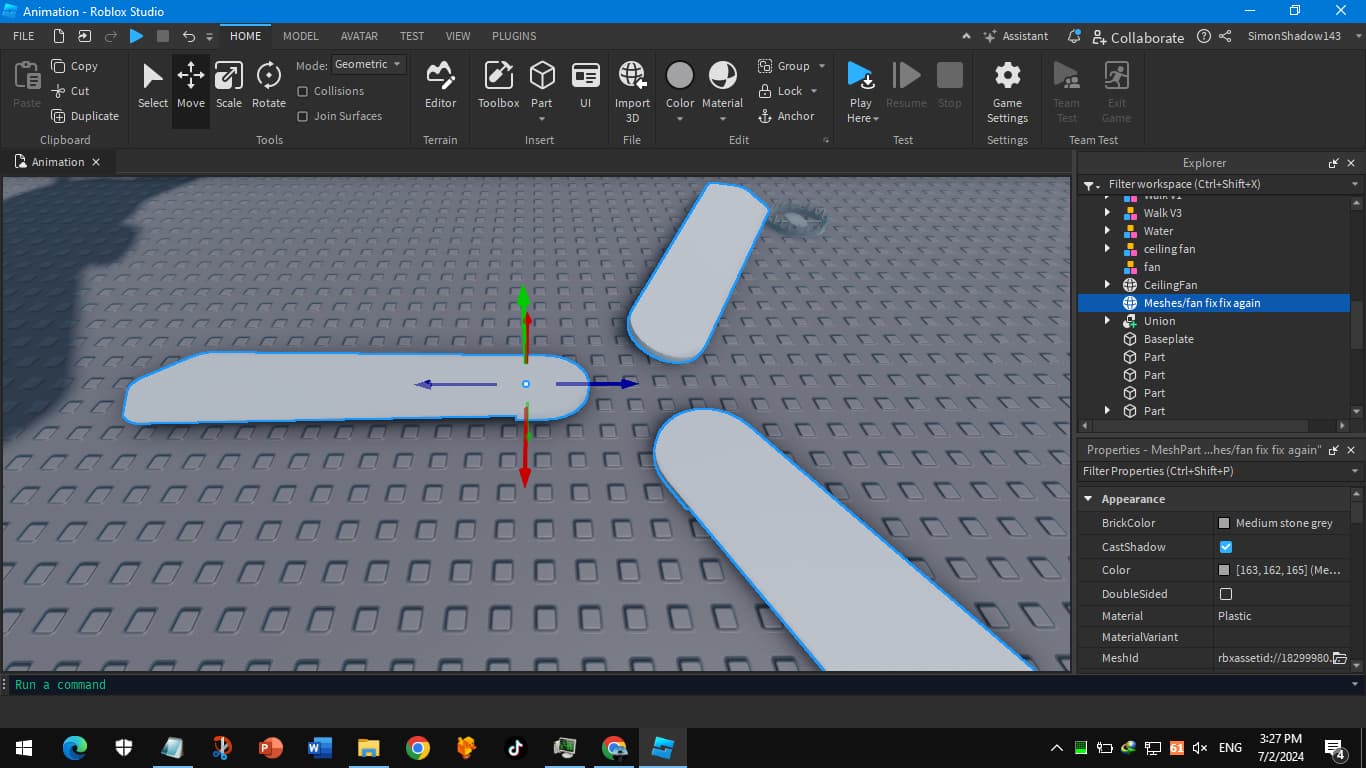
Task: Click the Copy button
Action: click(x=74, y=66)
